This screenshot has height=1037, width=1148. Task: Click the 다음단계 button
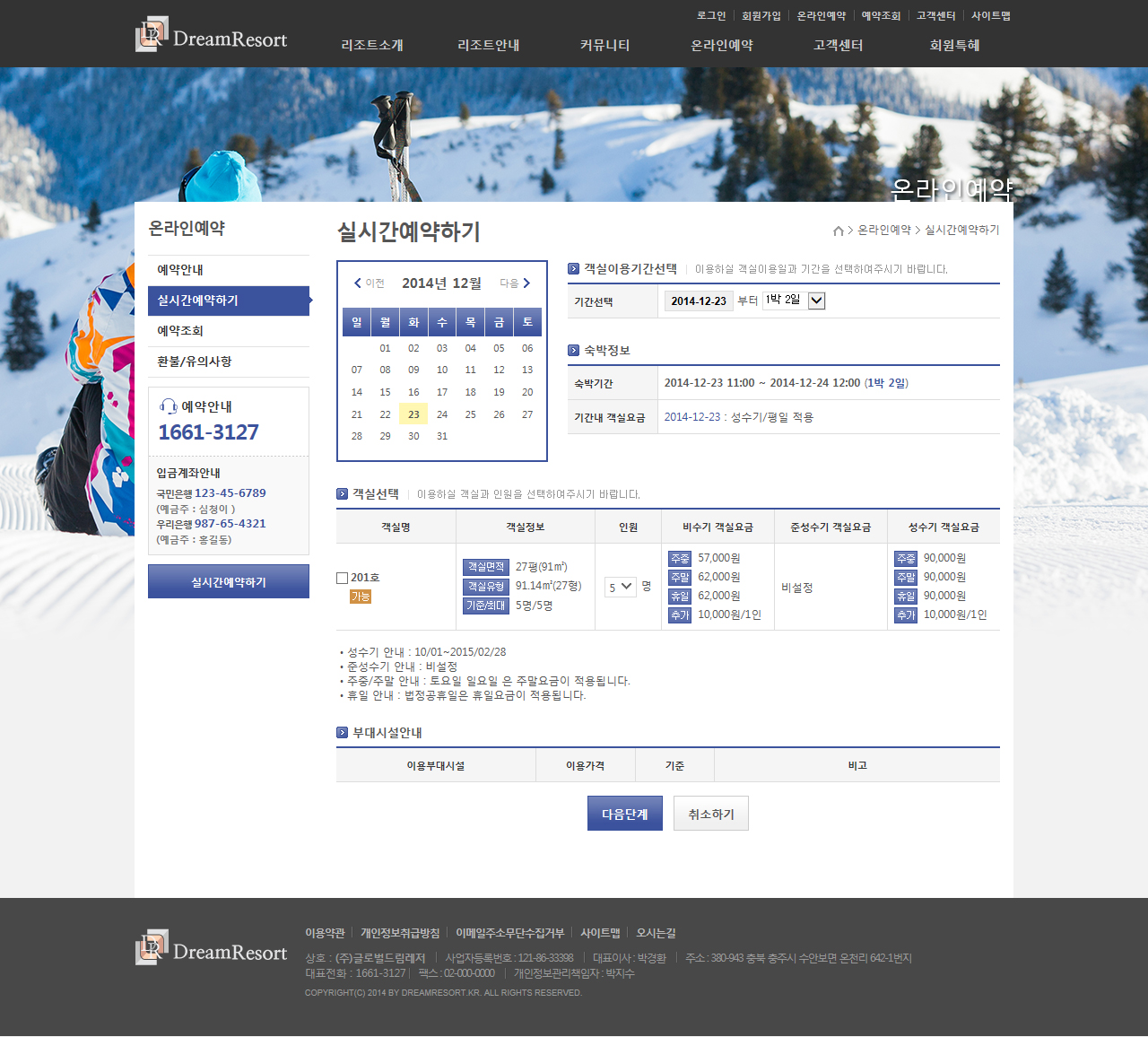point(624,814)
